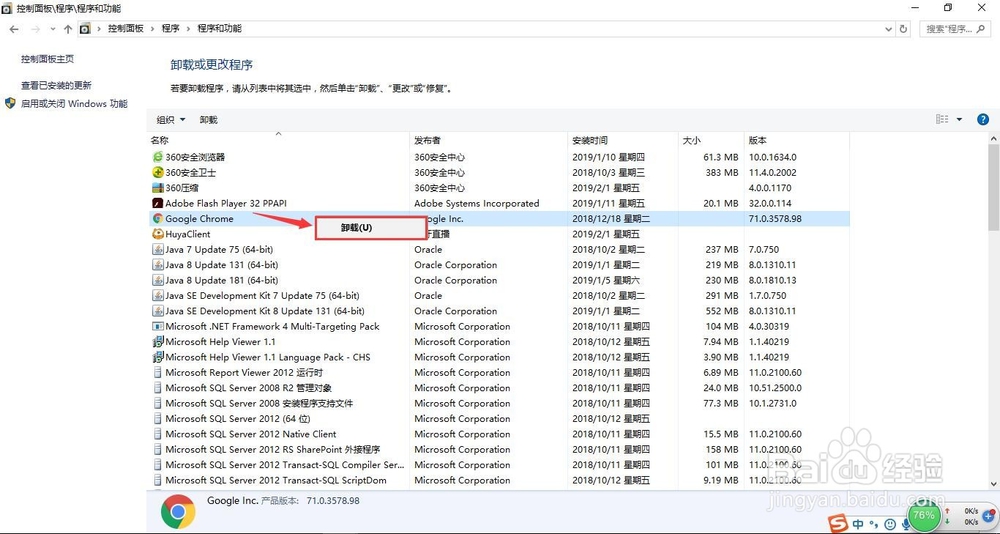Screen dimensions: 1000x534
Task: Click the Adobe Flash Player icon
Action: pos(158,203)
